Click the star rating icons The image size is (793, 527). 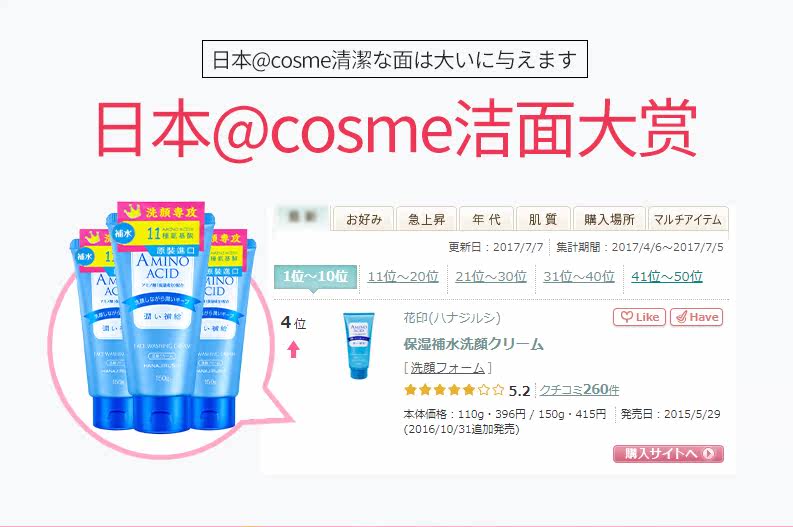tap(454, 390)
